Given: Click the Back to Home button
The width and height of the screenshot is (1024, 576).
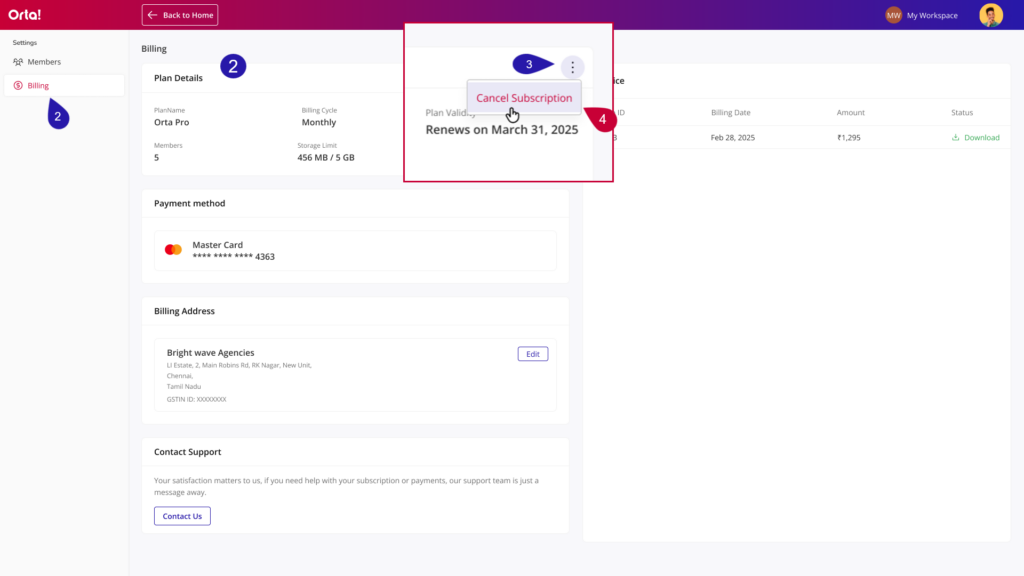Looking at the screenshot, I should (180, 15).
